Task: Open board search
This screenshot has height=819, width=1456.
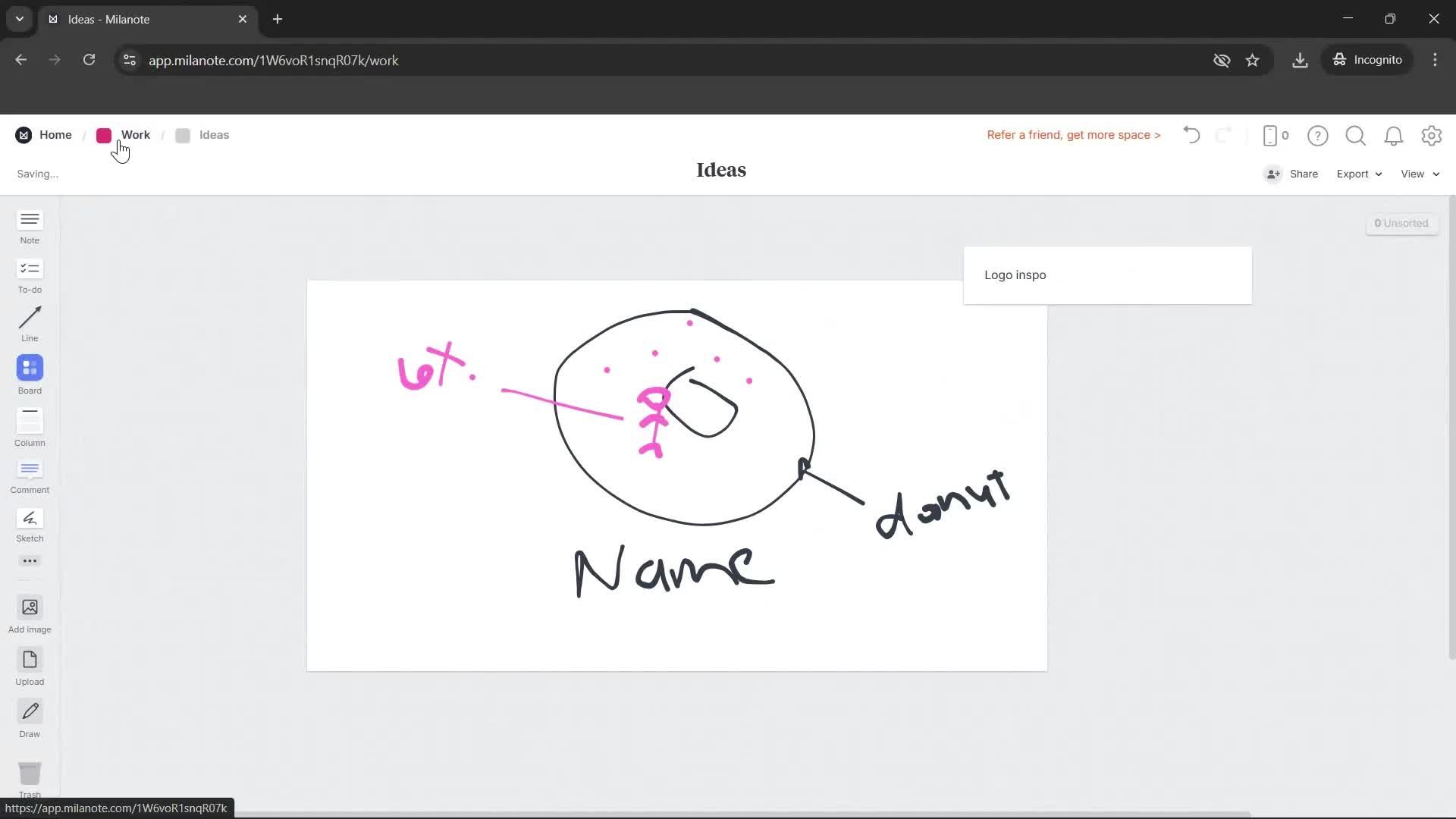Action: tap(1356, 135)
